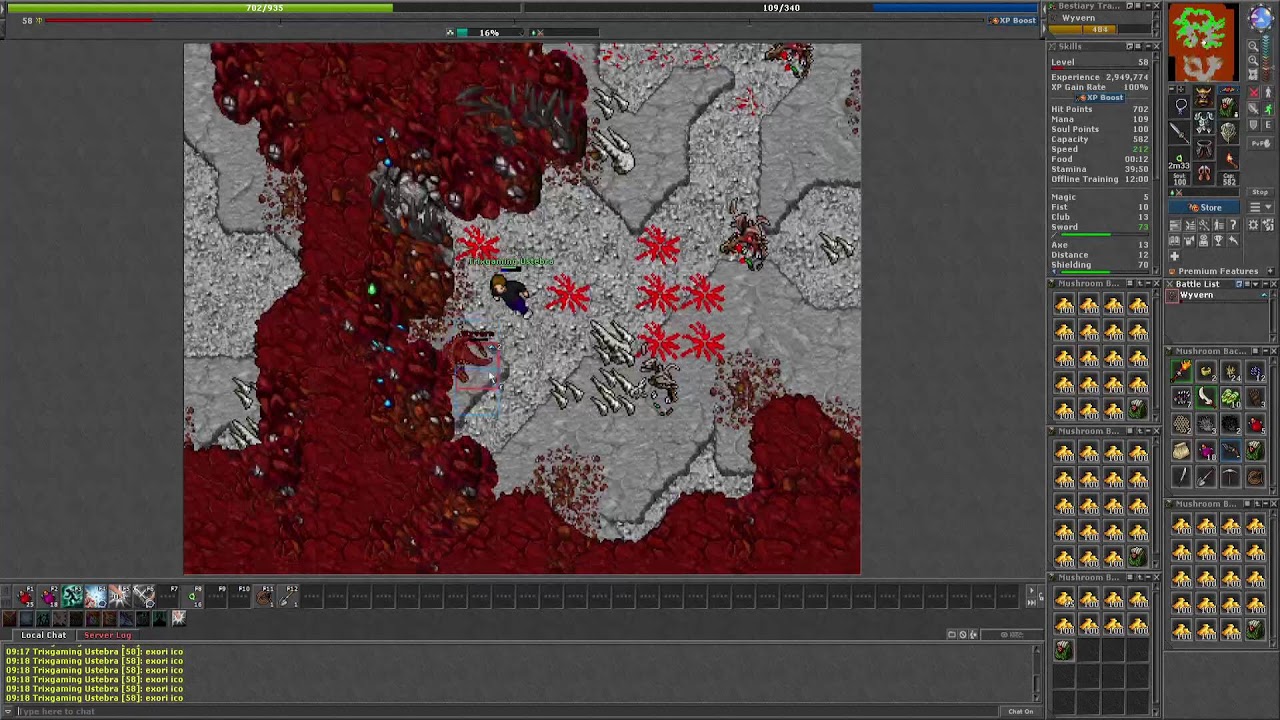1280x720 pixels.
Task: Toggle the red X secure mode
Action: 1253,92
